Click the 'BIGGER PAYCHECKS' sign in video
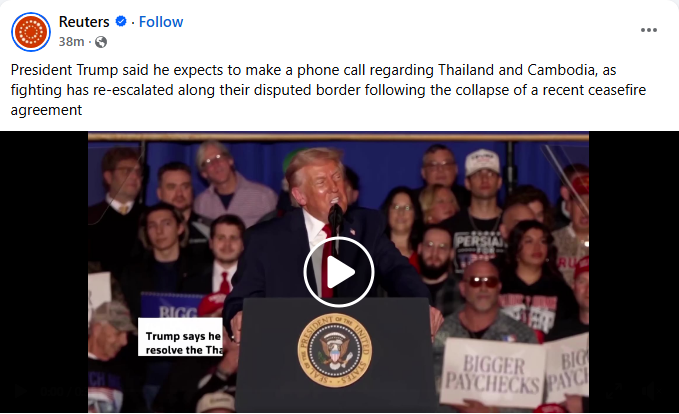 (x=493, y=373)
